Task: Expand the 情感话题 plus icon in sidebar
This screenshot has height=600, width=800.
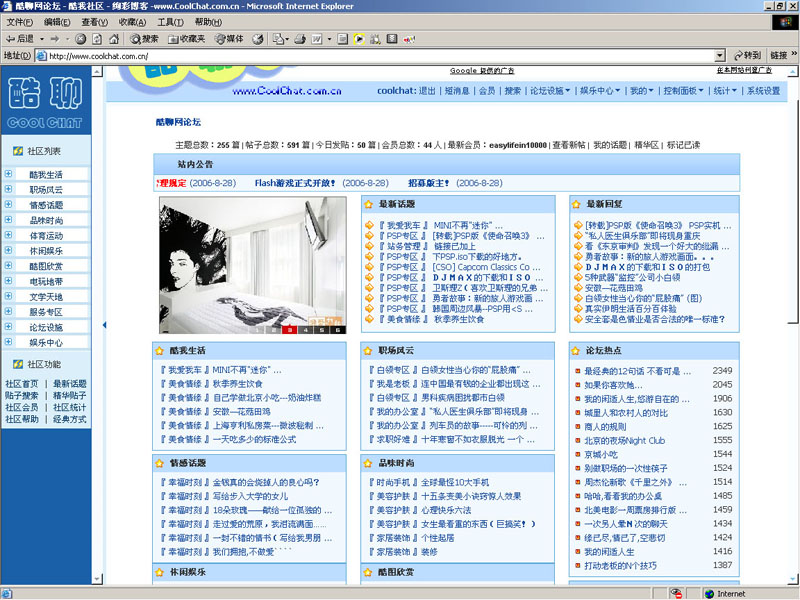Action: click(x=8, y=205)
